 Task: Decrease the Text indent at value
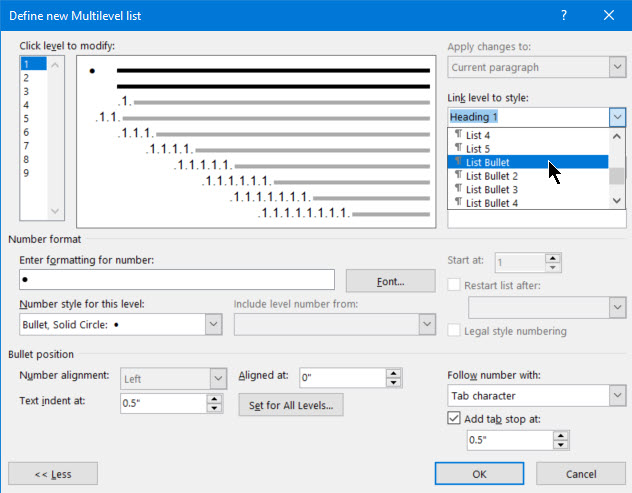214,408
